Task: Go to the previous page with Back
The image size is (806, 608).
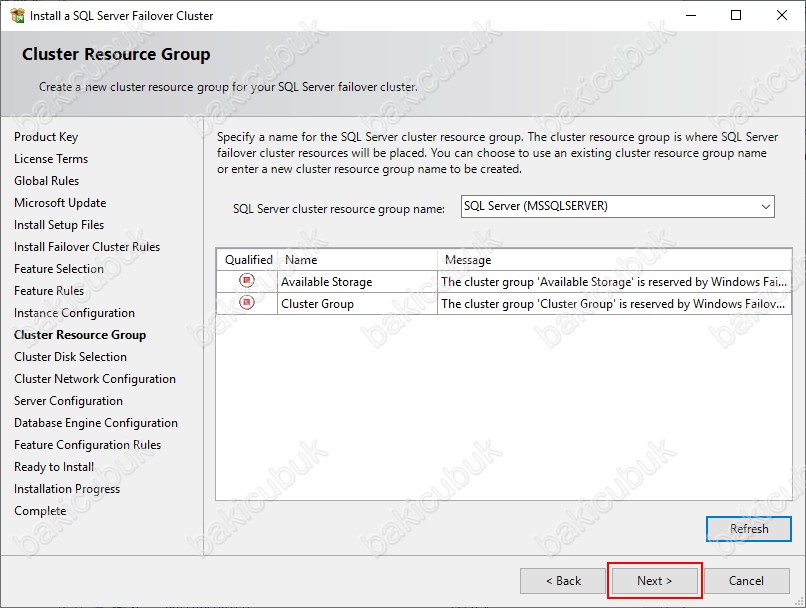Action: (563, 581)
